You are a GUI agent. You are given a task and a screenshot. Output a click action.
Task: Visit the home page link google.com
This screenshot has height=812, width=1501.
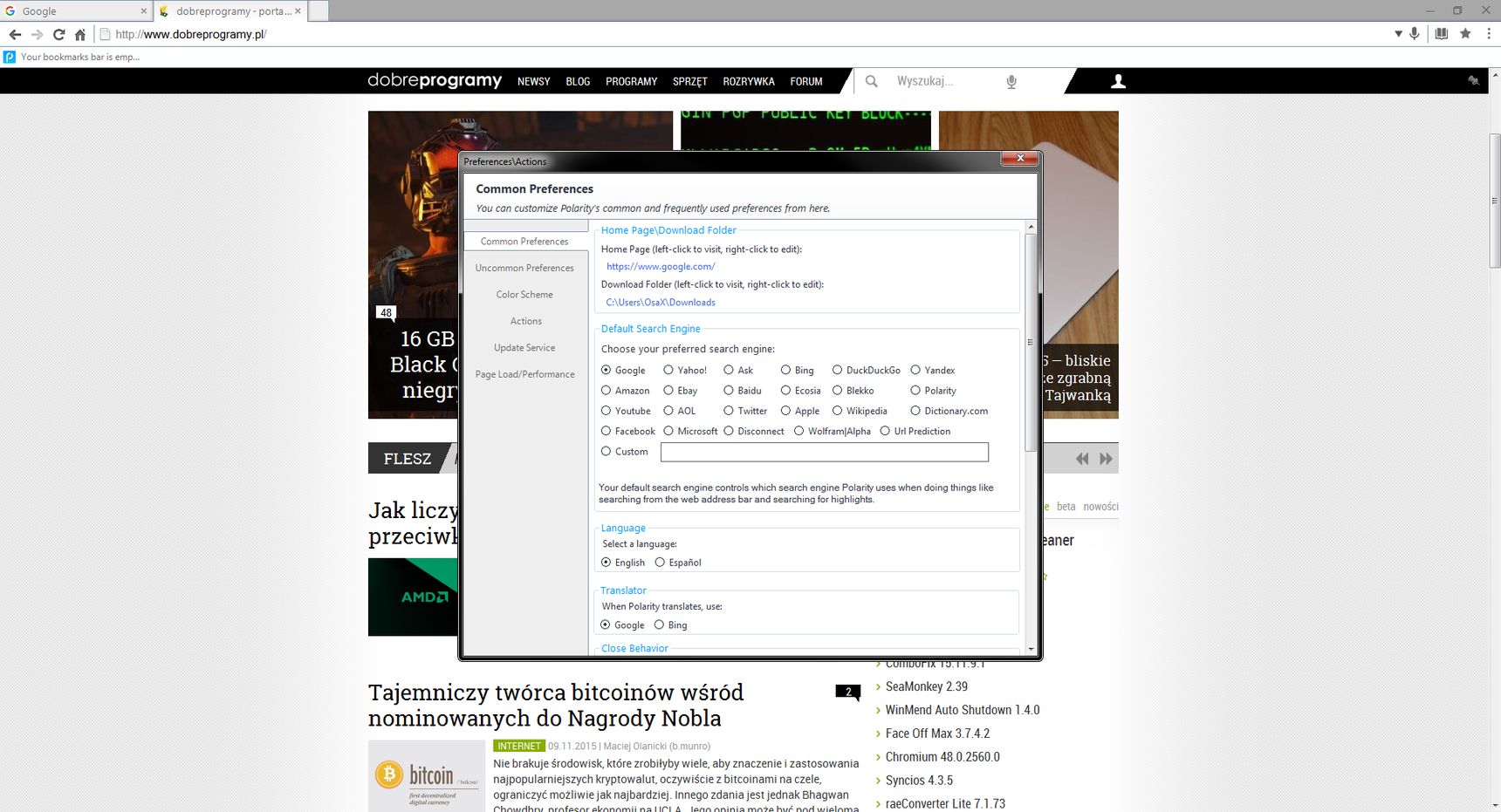661,267
